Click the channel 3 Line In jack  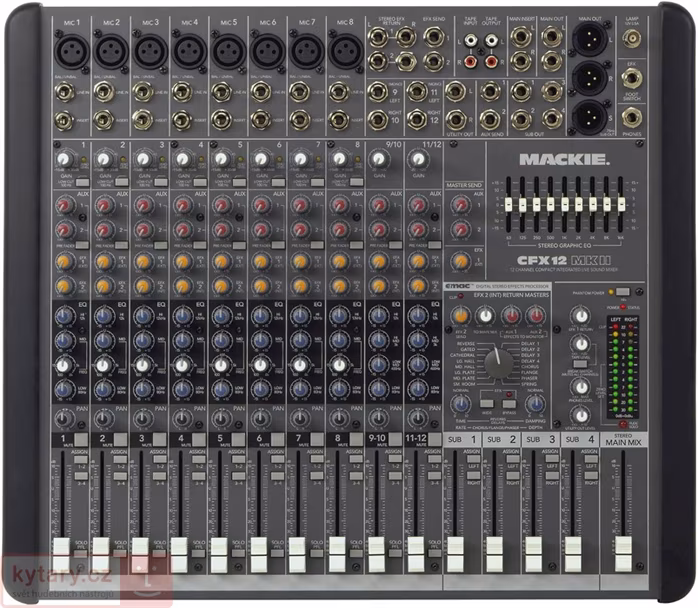pos(143,93)
